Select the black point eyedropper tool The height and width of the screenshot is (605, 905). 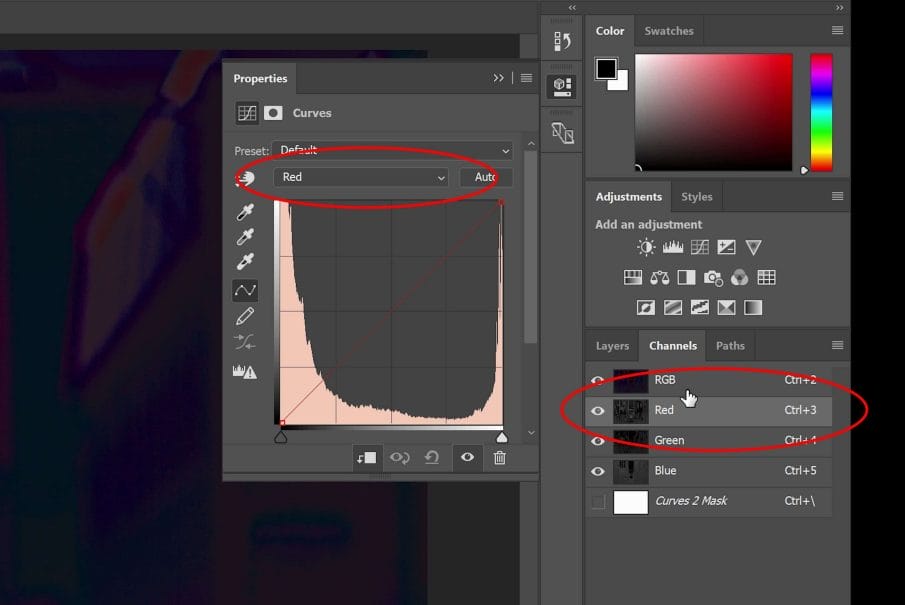(x=245, y=212)
